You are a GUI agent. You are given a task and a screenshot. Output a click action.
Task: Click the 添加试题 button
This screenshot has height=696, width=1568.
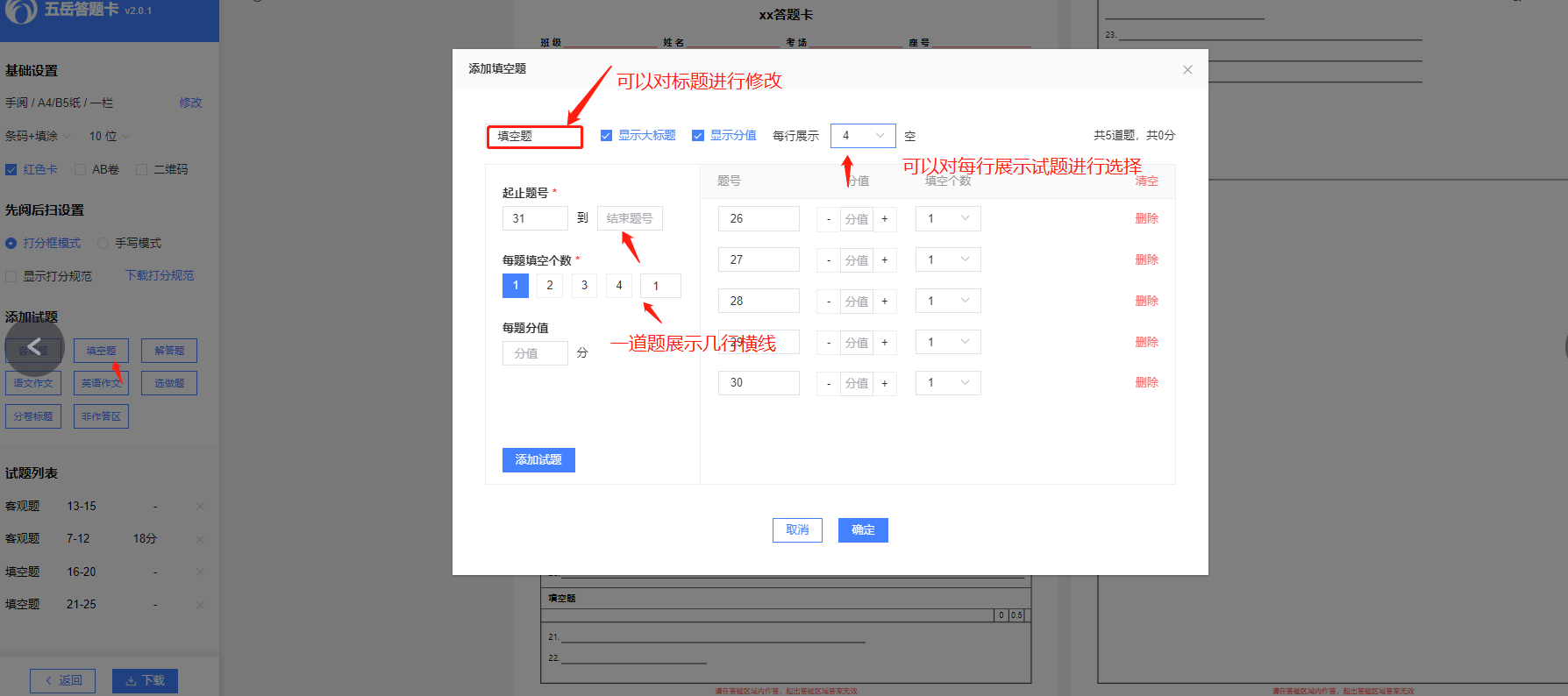point(538,460)
